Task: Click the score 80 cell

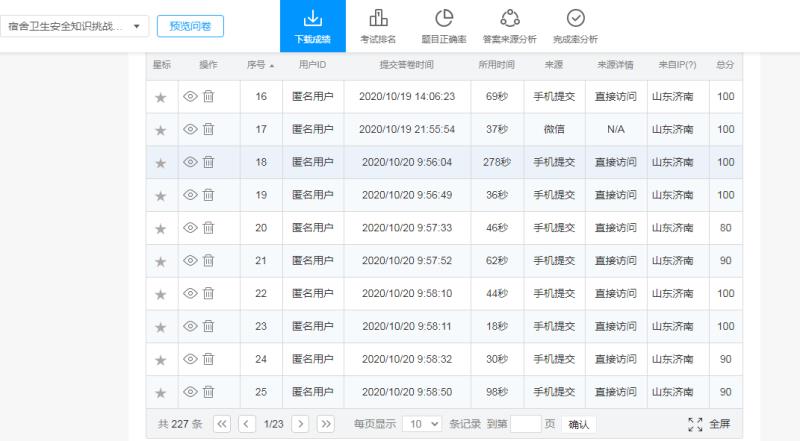Action: (726, 228)
